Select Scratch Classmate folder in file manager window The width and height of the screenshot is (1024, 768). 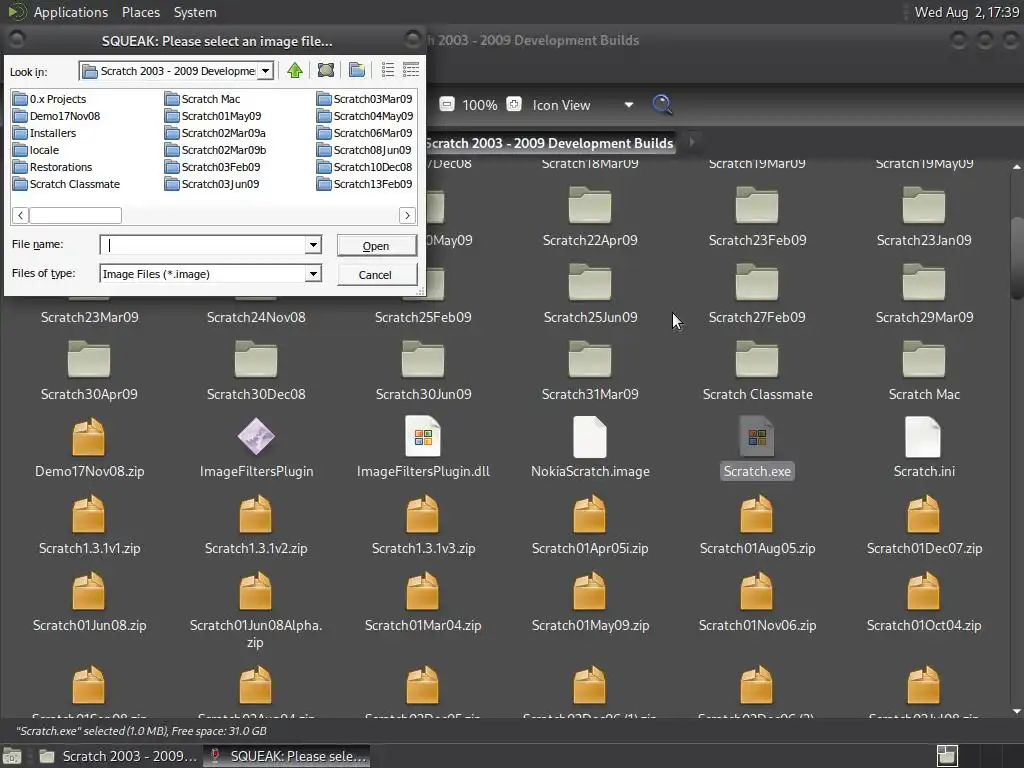757,359
